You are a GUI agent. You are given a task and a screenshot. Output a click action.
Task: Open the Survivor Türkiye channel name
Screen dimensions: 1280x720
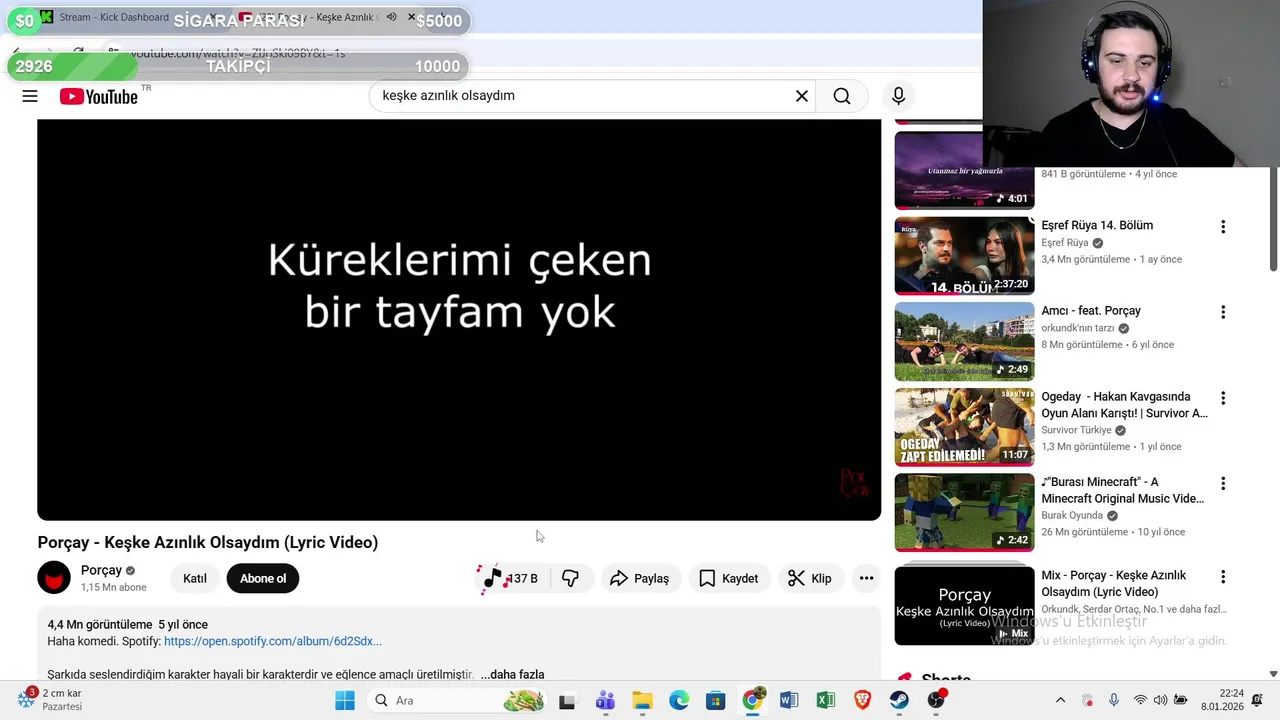click(1077, 431)
